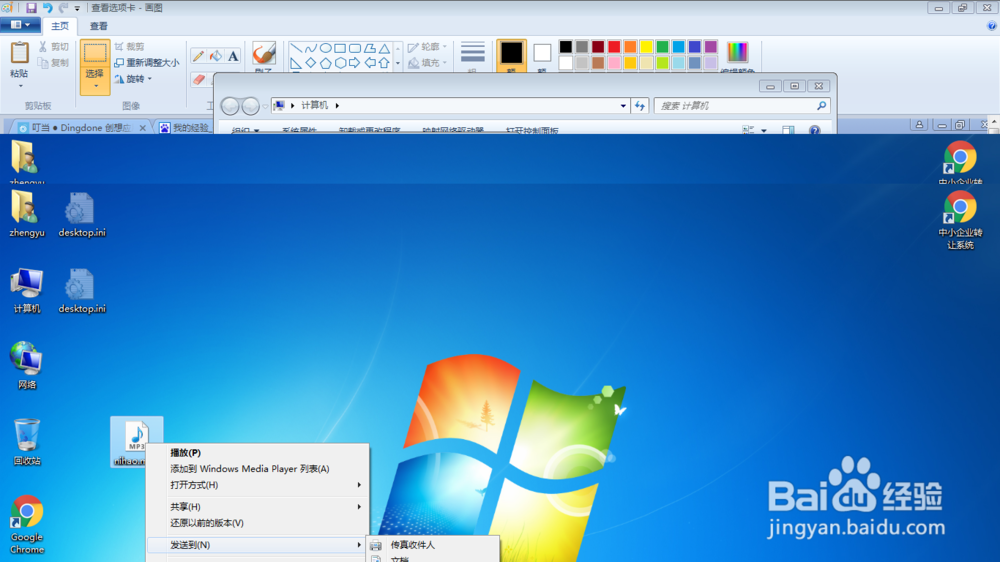This screenshot has height=562, width=1000.
Task: Open the blue Paint file menu button
Action: (20, 25)
